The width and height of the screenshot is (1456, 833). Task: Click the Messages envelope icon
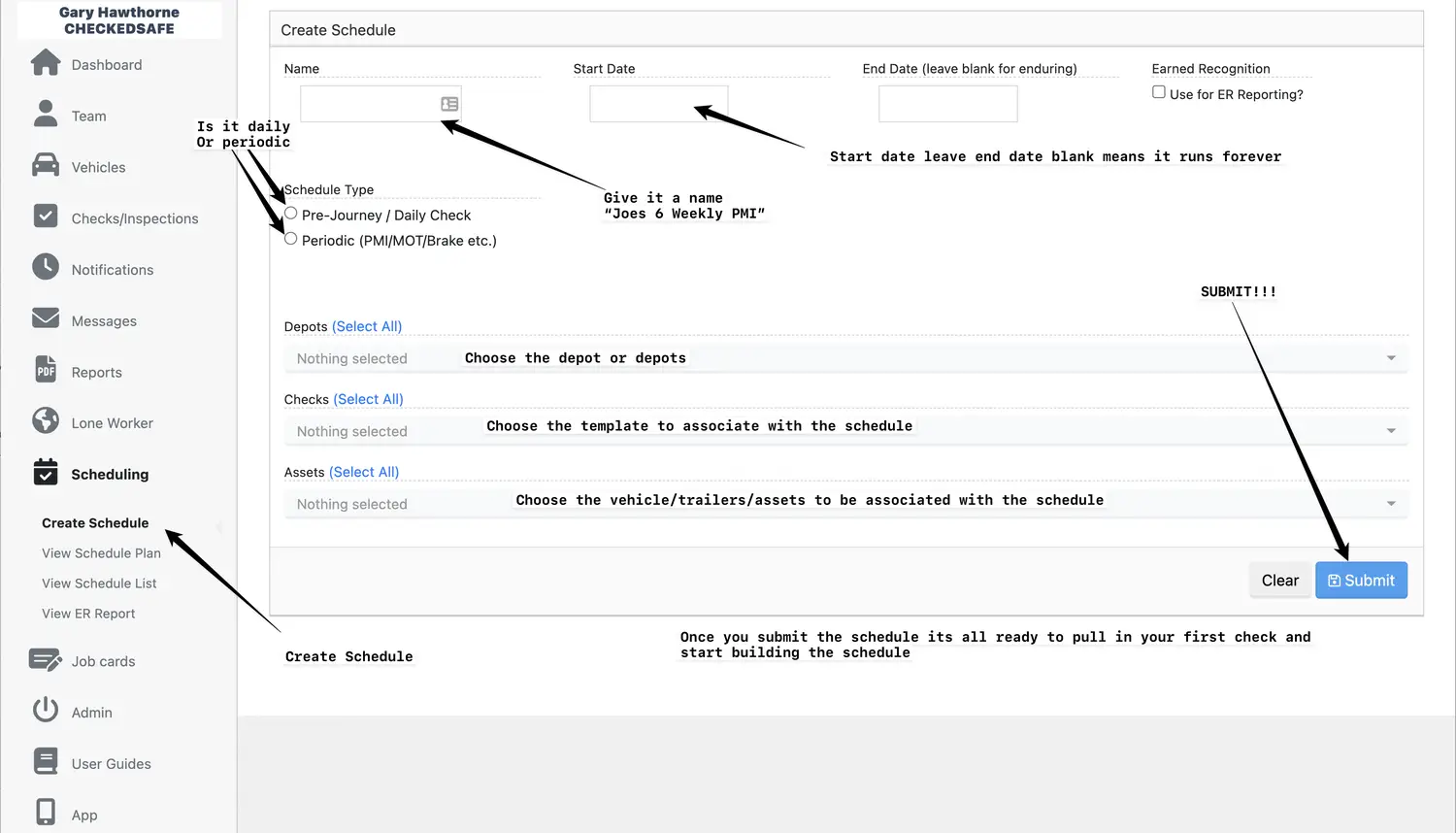point(46,319)
